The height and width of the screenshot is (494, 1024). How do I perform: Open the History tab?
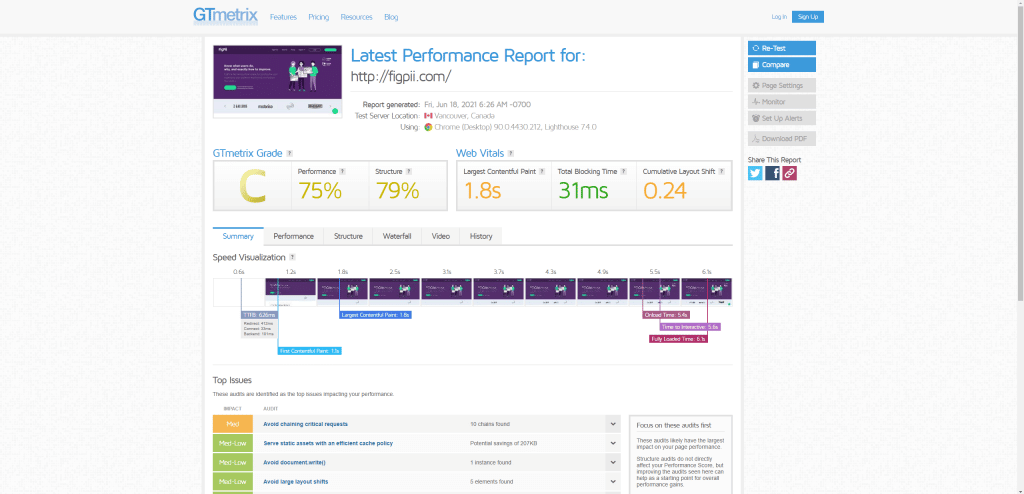point(481,237)
